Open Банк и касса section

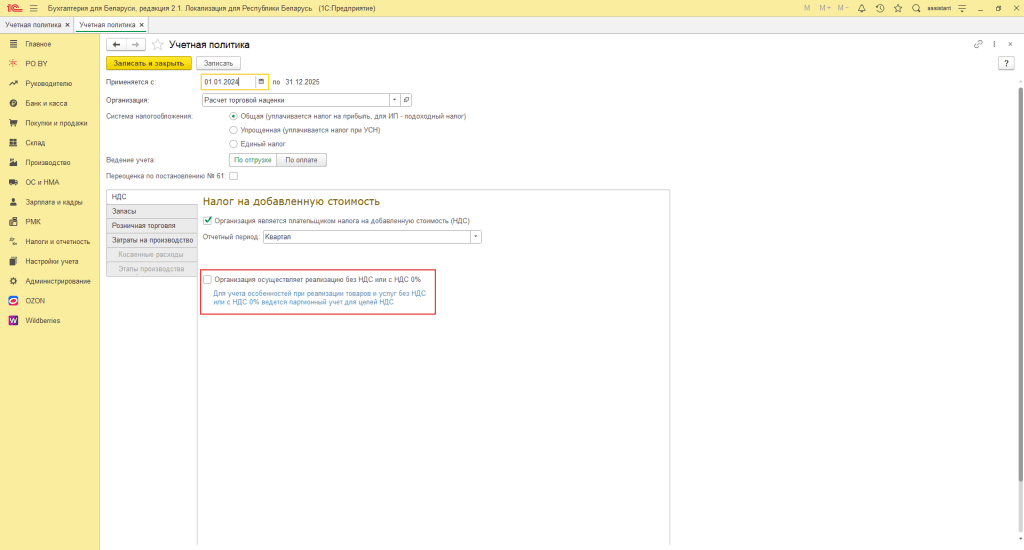click(x=48, y=103)
